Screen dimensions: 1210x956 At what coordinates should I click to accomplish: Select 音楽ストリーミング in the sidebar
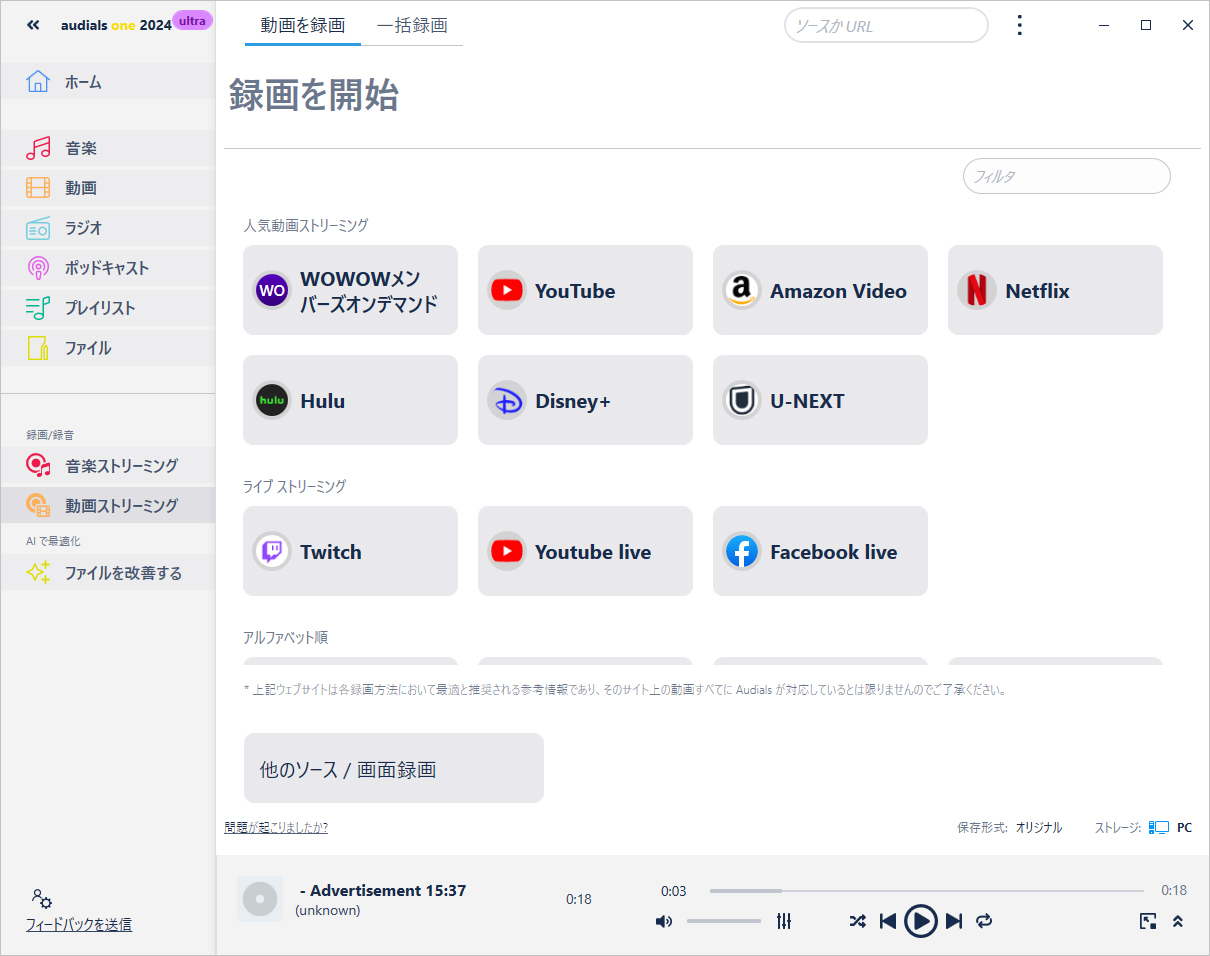tap(107, 465)
